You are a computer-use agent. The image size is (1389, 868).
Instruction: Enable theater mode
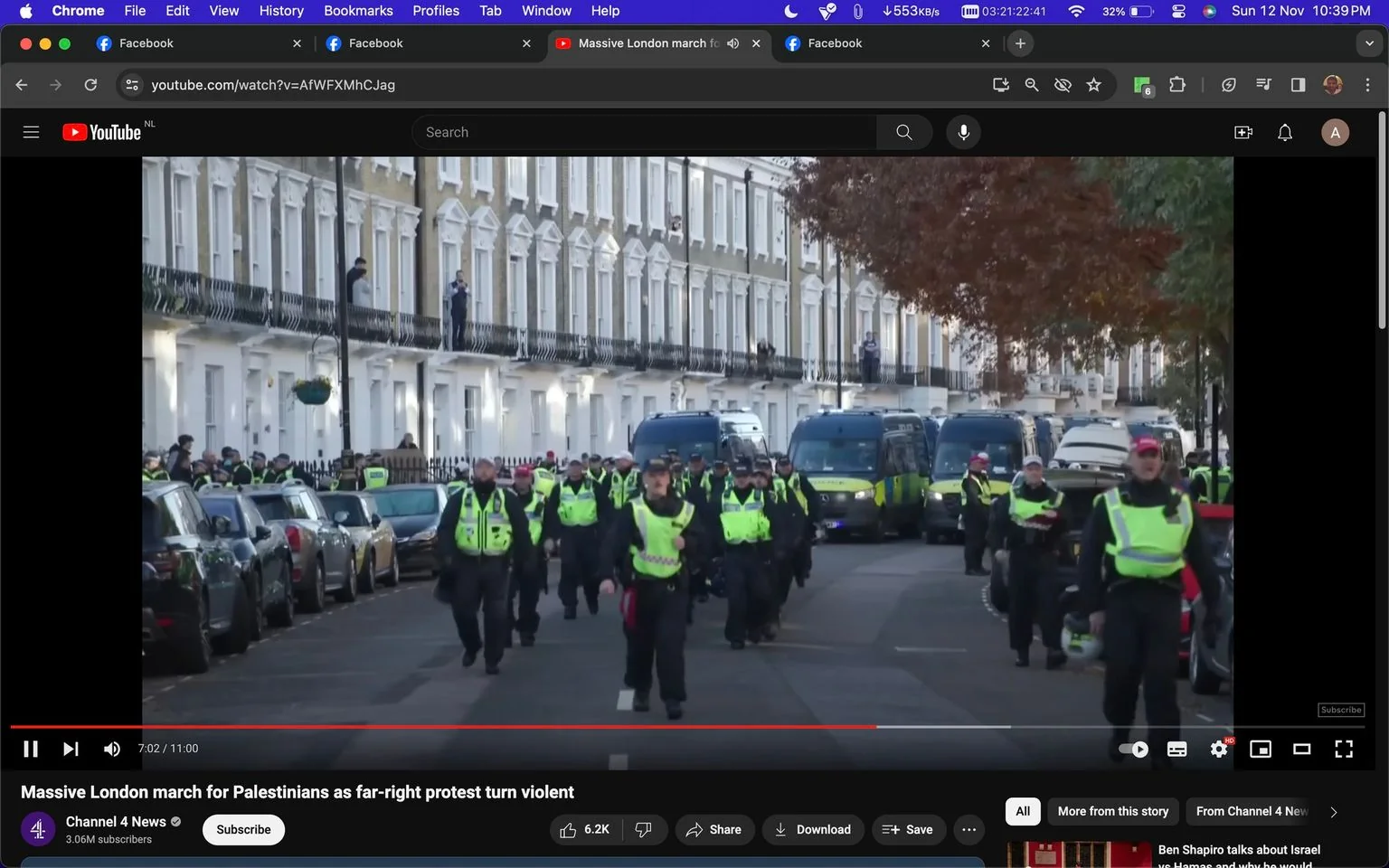pos(1302,749)
